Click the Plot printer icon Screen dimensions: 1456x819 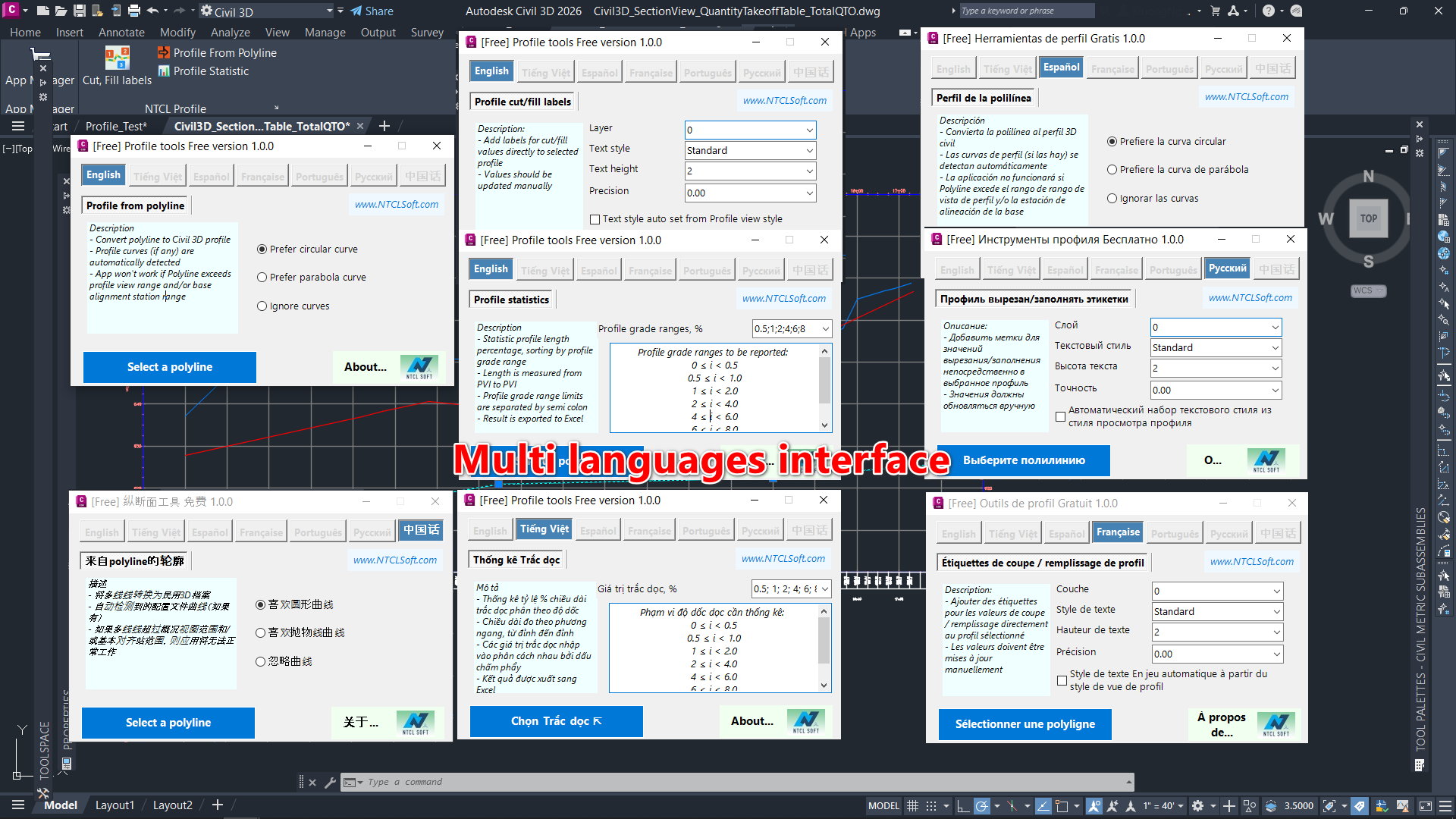coord(134,11)
